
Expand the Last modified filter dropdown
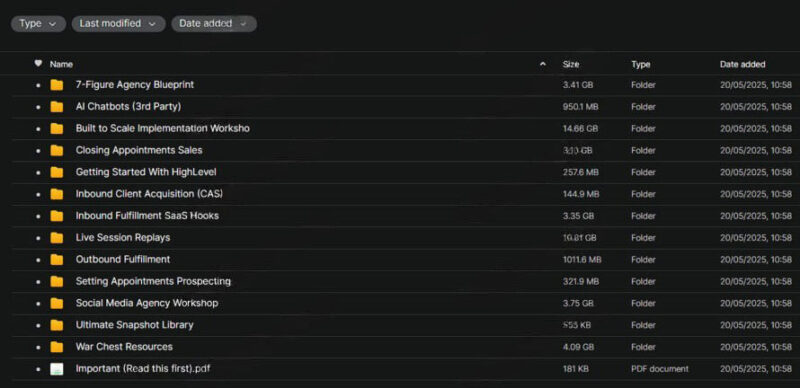(x=118, y=23)
